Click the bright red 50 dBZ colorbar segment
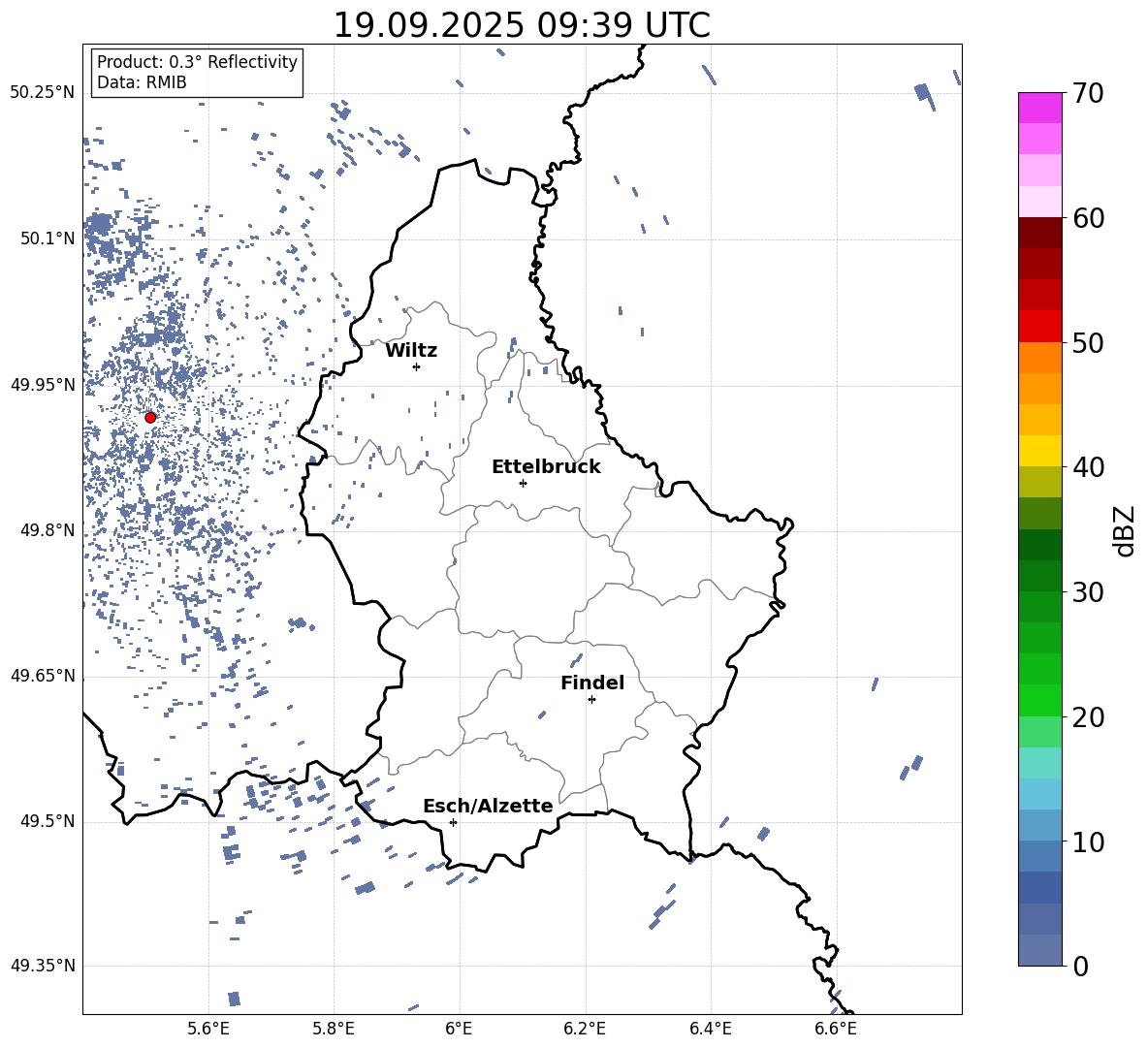1148x1048 pixels. pos(1040,327)
